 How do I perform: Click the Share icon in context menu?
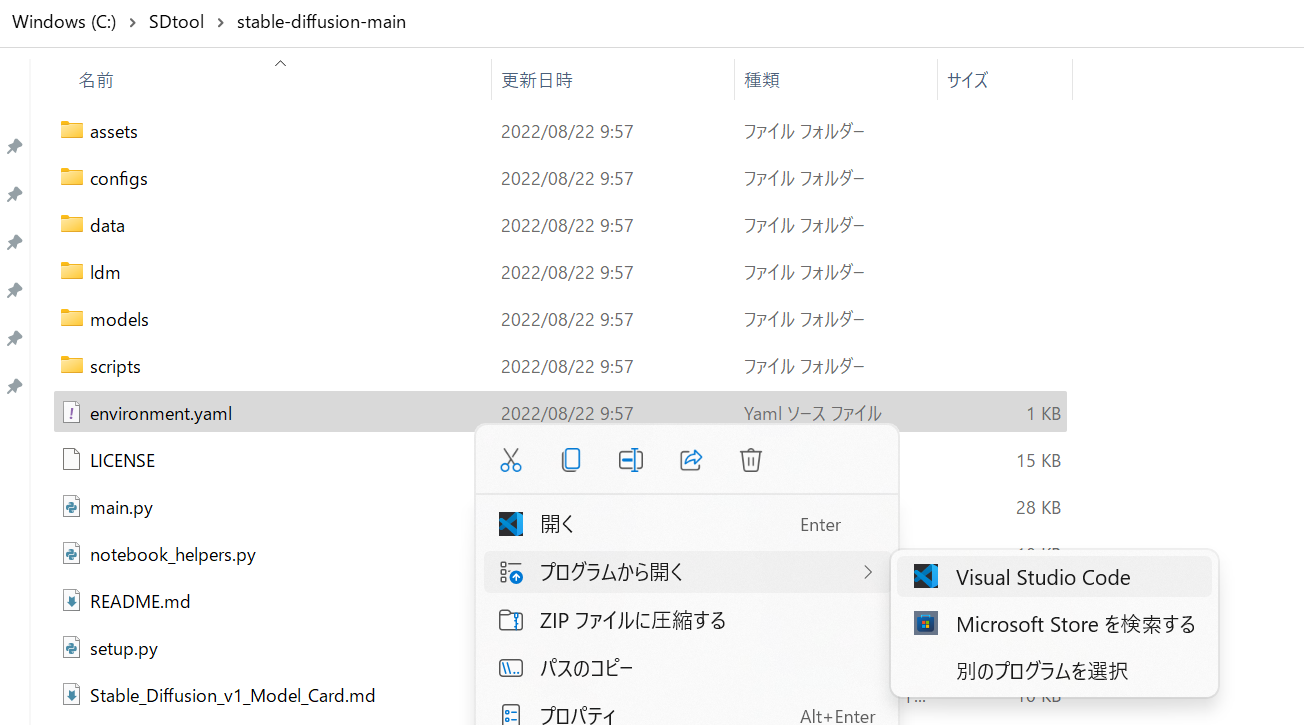click(x=691, y=460)
